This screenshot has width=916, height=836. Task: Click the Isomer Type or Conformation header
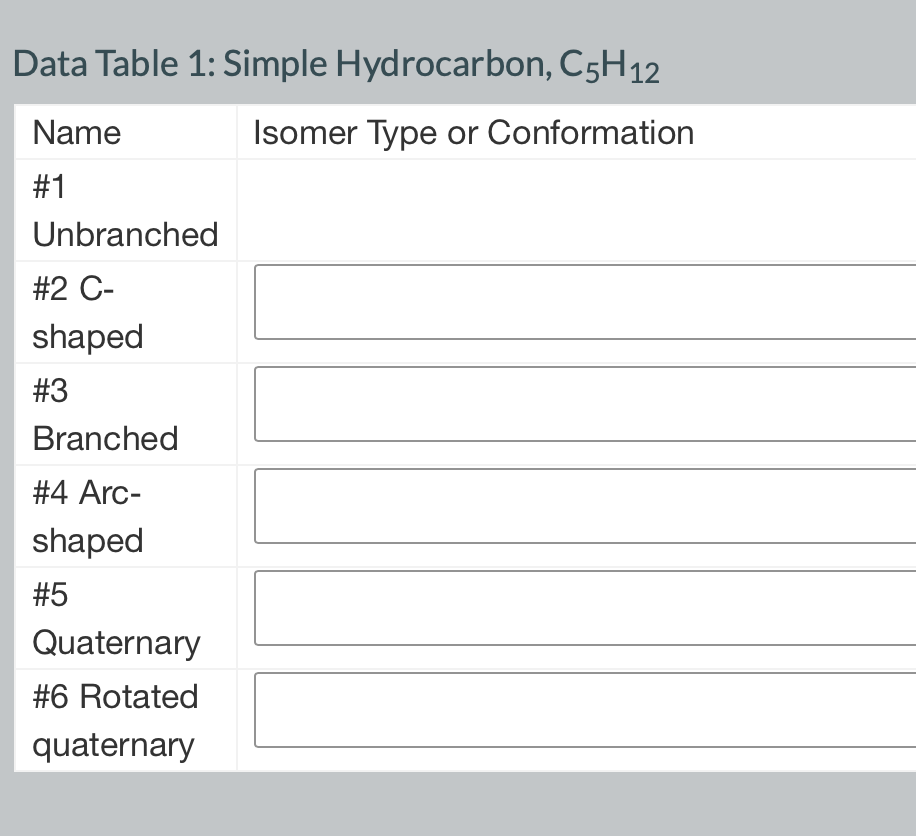[x=472, y=132]
